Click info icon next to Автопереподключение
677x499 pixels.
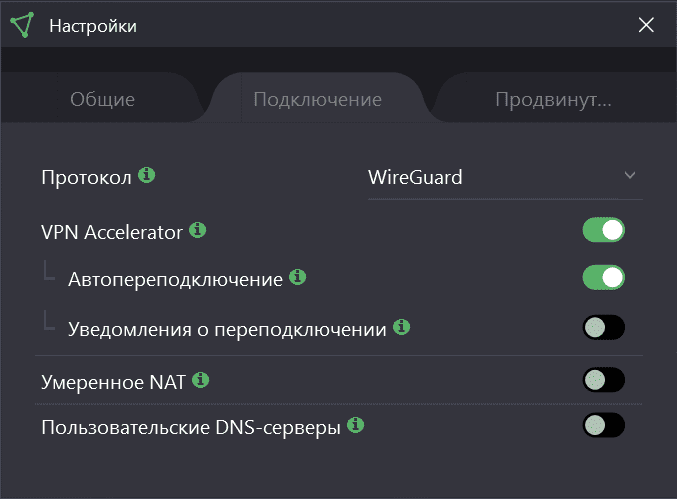click(297, 277)
